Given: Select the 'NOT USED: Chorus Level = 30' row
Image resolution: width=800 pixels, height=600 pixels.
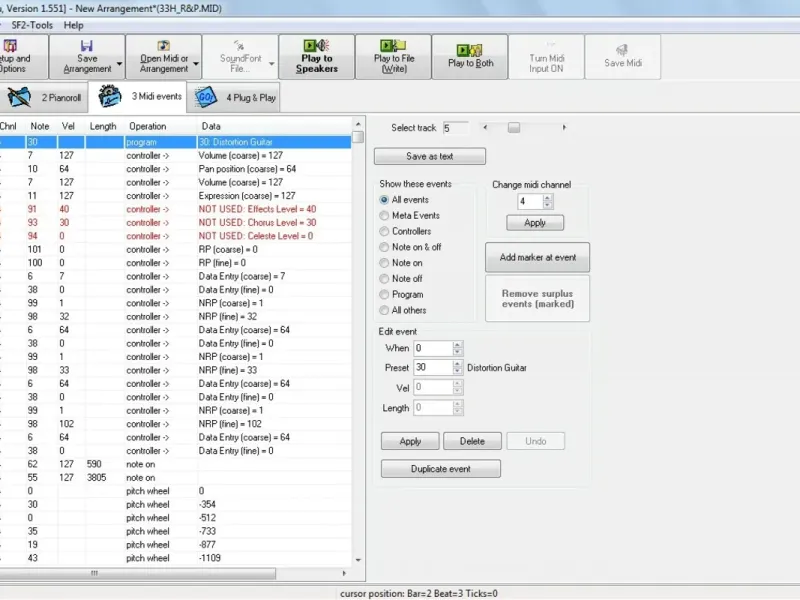Looking at the screenshot, I should tap(176, 222).
